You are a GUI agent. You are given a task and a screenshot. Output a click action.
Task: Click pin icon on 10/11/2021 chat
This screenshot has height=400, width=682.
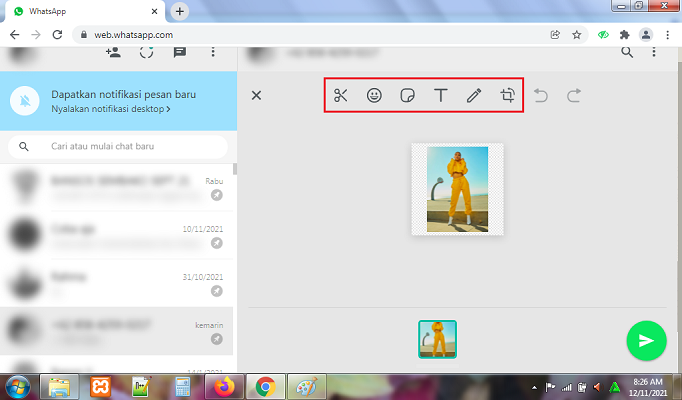tap(217, 243)
